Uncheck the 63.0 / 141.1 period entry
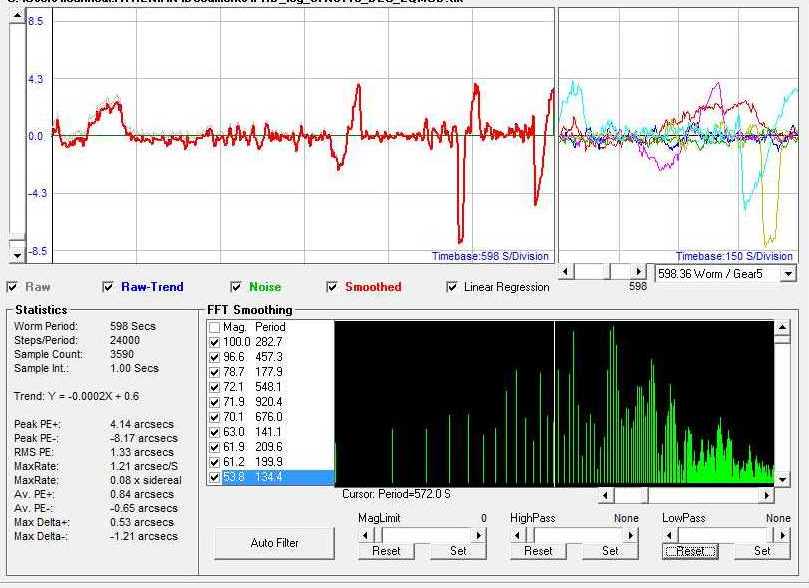The image size is (809, 588). pos(215,432)
